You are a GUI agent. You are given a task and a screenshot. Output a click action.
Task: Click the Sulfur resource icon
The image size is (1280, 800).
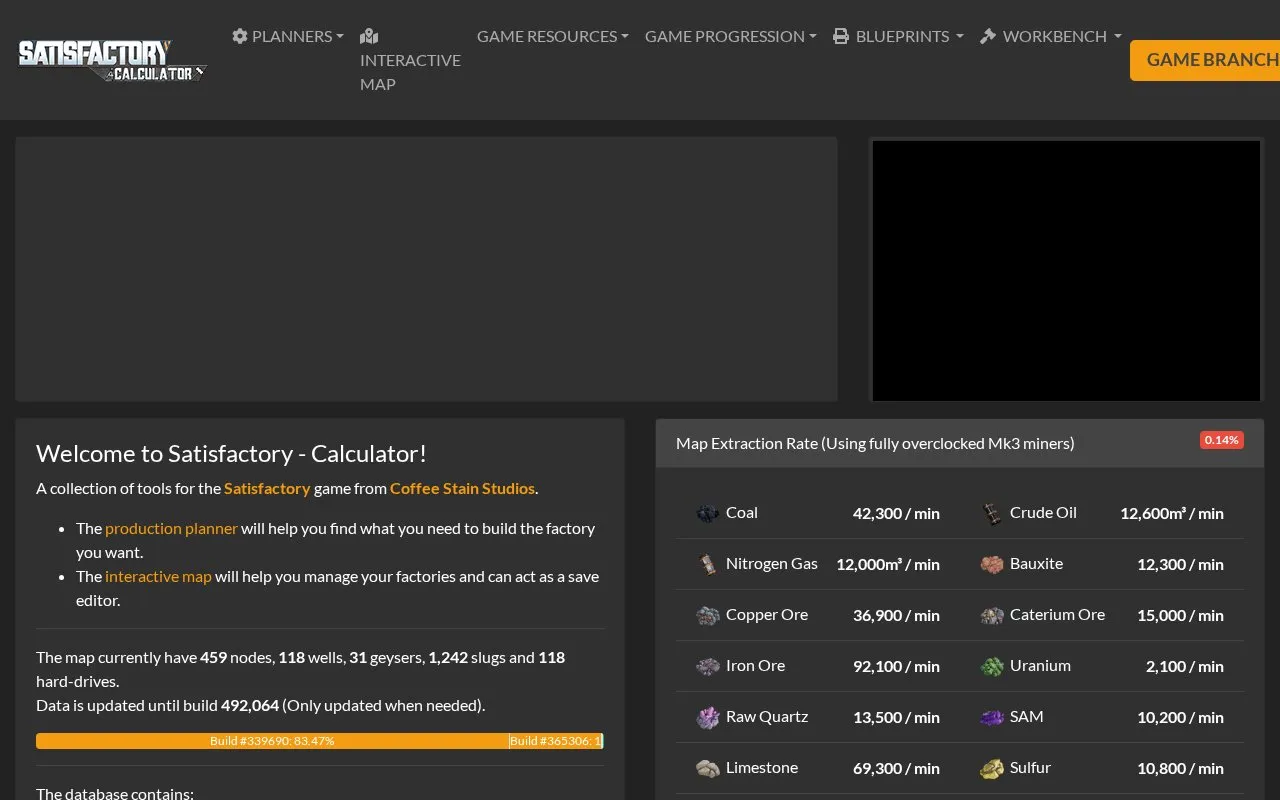992,768
